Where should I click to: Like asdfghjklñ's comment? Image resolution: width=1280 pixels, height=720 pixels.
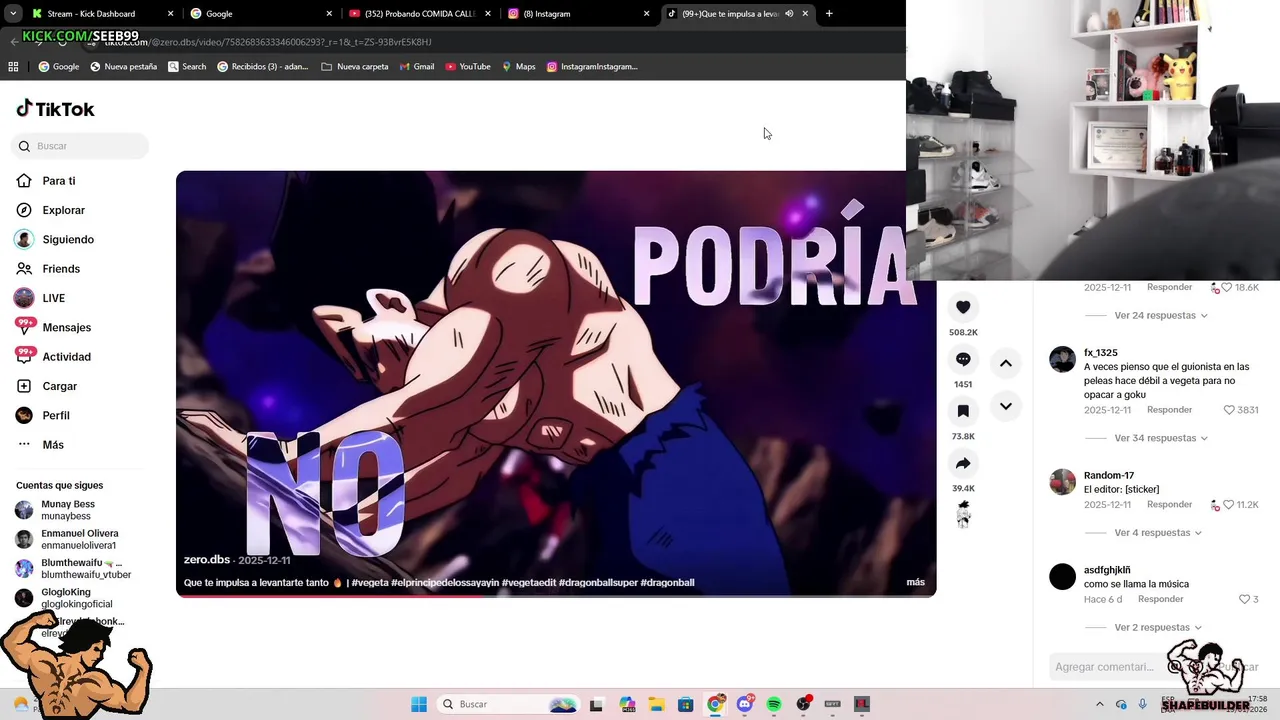(1244, 599)
